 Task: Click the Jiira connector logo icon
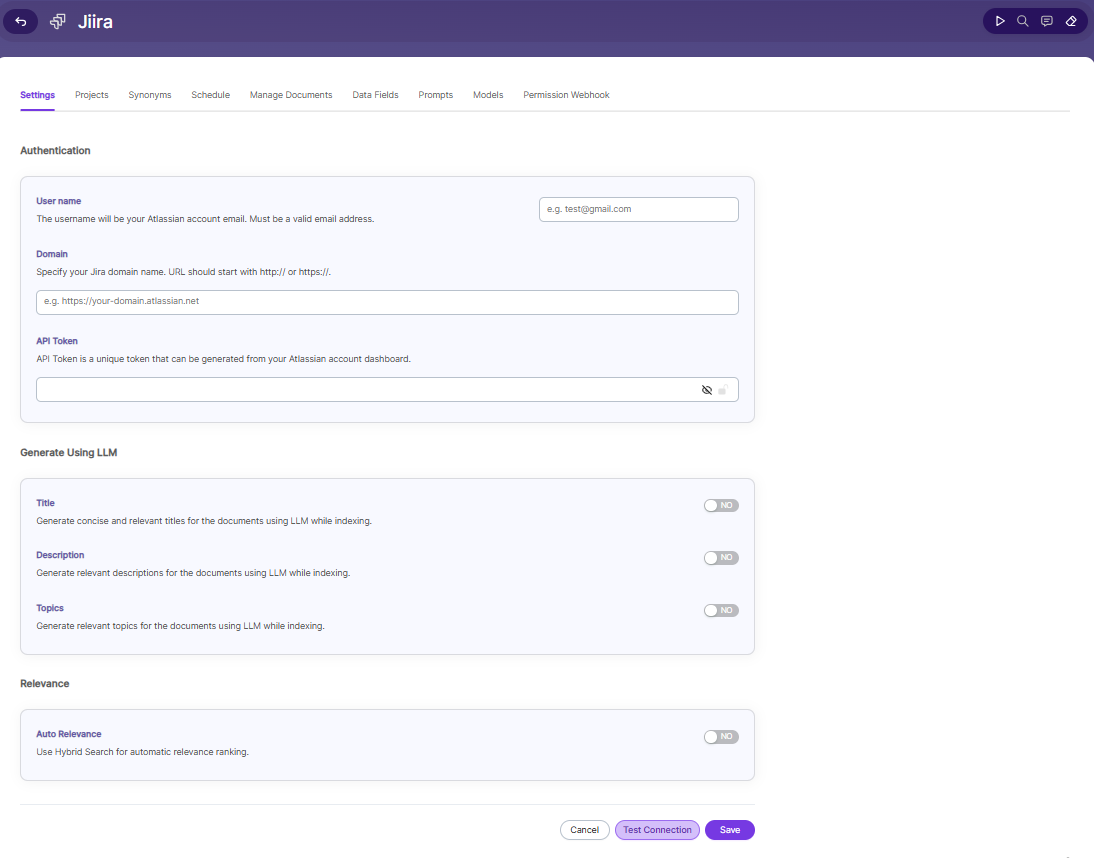coord(58,22)
